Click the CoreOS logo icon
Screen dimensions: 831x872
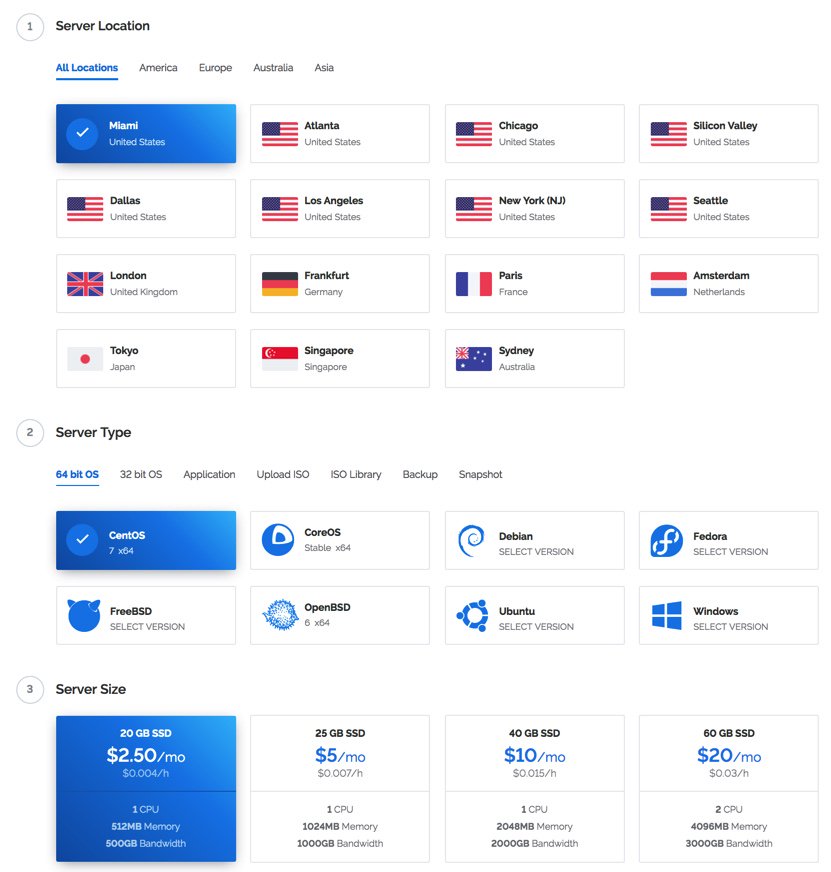pyautogui.click(x=278, y=539)
